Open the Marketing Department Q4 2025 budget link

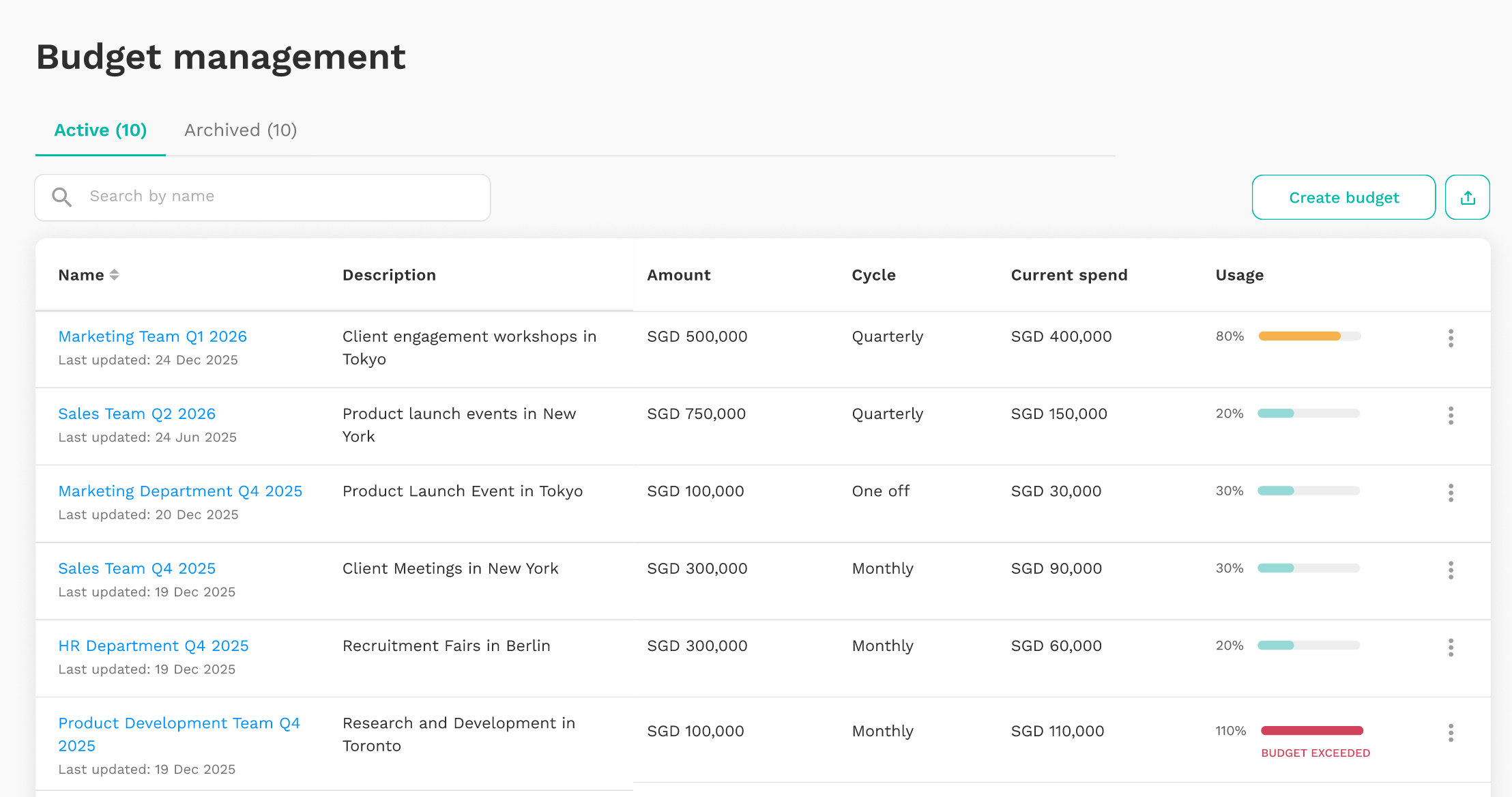click(180, 491)
